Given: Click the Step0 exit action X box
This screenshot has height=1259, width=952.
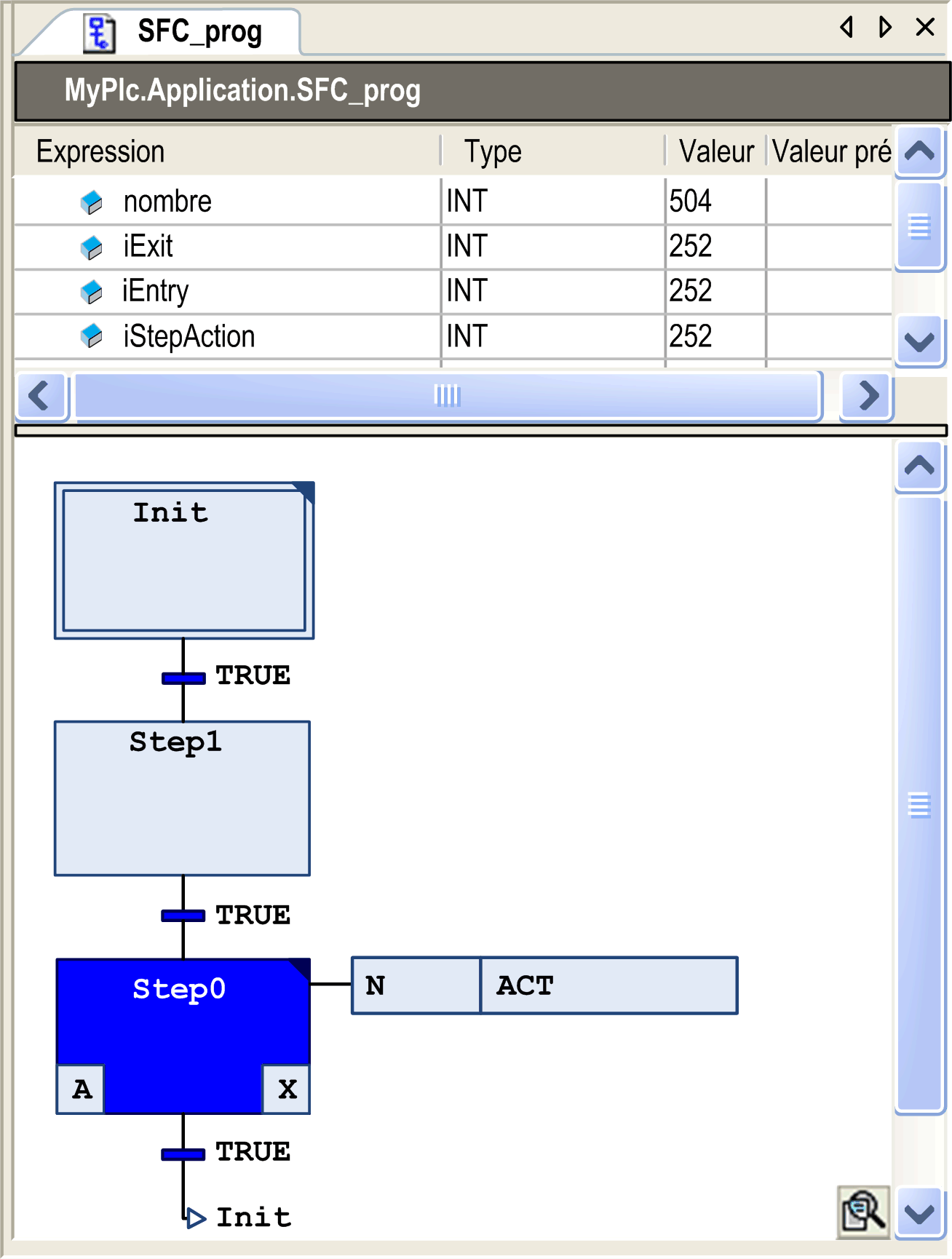Looking at the screenshot, I should tap(287, 1089).
